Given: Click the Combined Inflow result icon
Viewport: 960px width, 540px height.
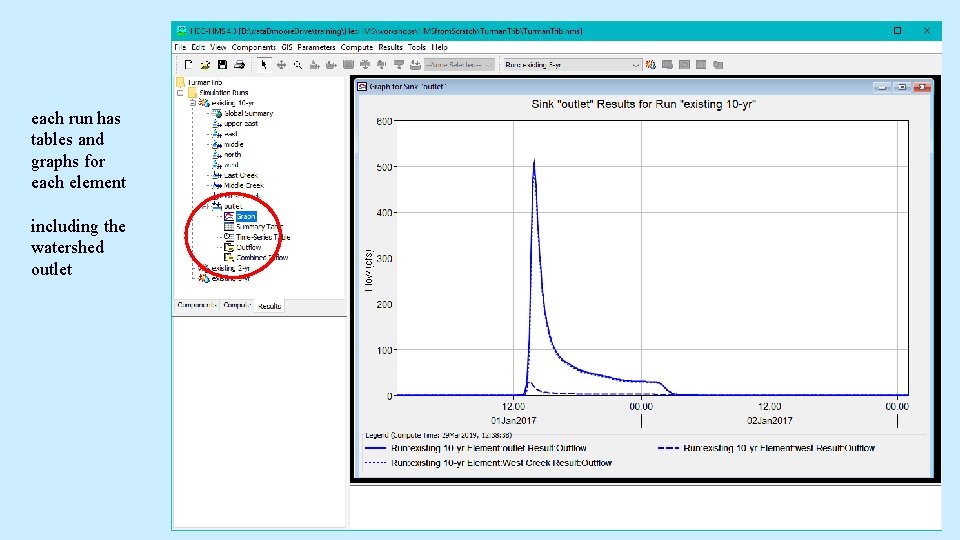Looking at the screenshot, I should point(229,258).
